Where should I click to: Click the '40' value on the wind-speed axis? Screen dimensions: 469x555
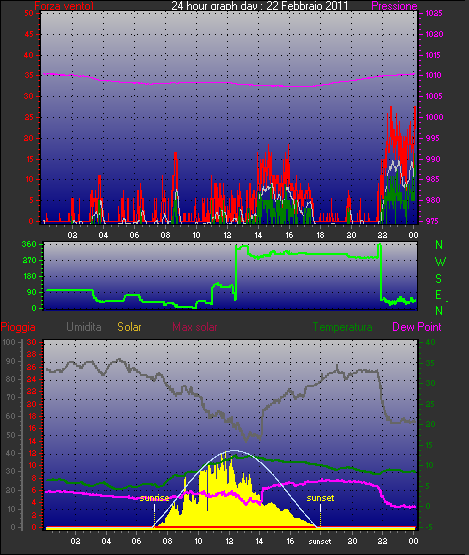29,55
